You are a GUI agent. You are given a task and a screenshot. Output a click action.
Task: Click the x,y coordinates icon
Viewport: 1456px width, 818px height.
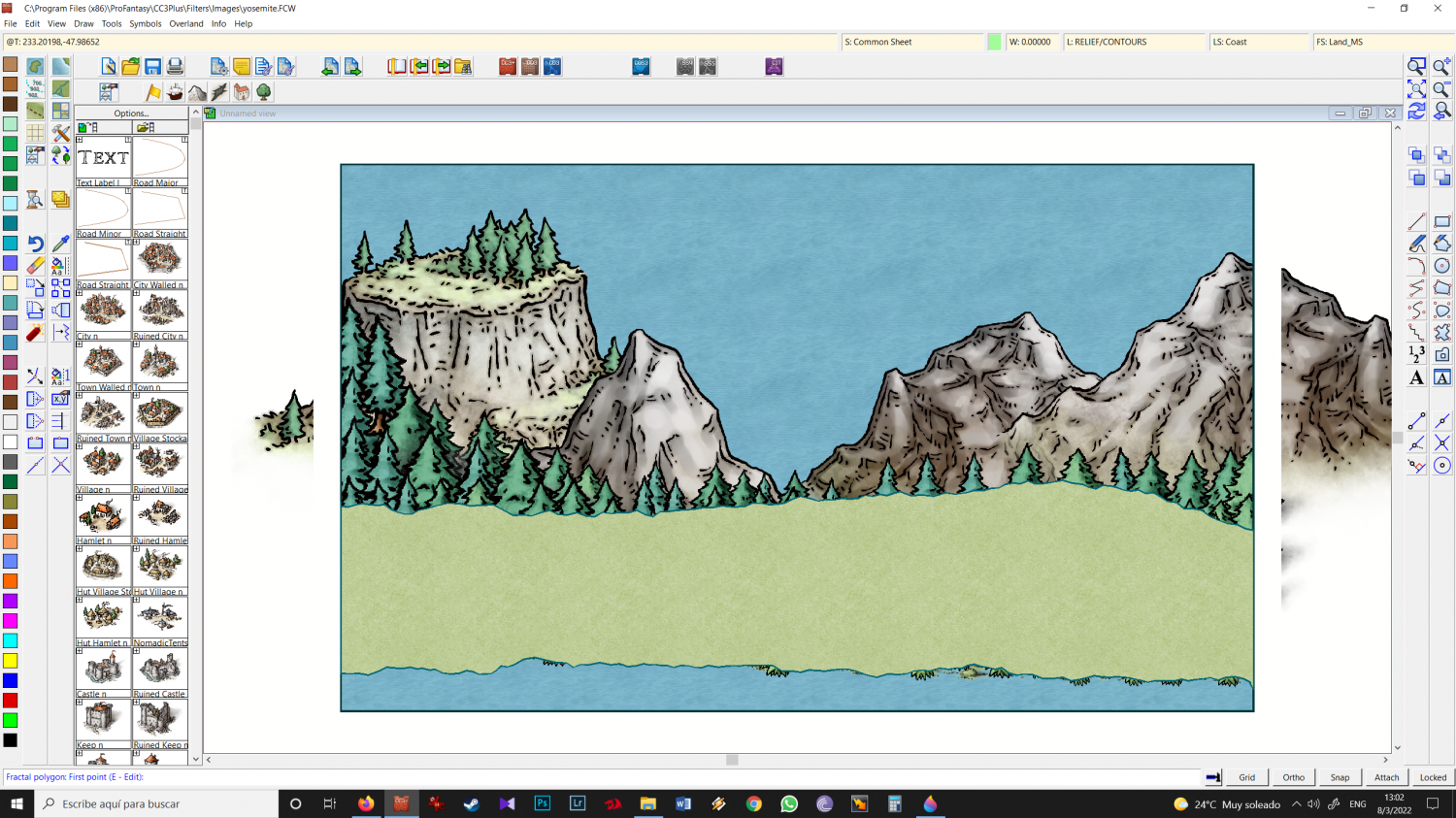click(61, 399)
